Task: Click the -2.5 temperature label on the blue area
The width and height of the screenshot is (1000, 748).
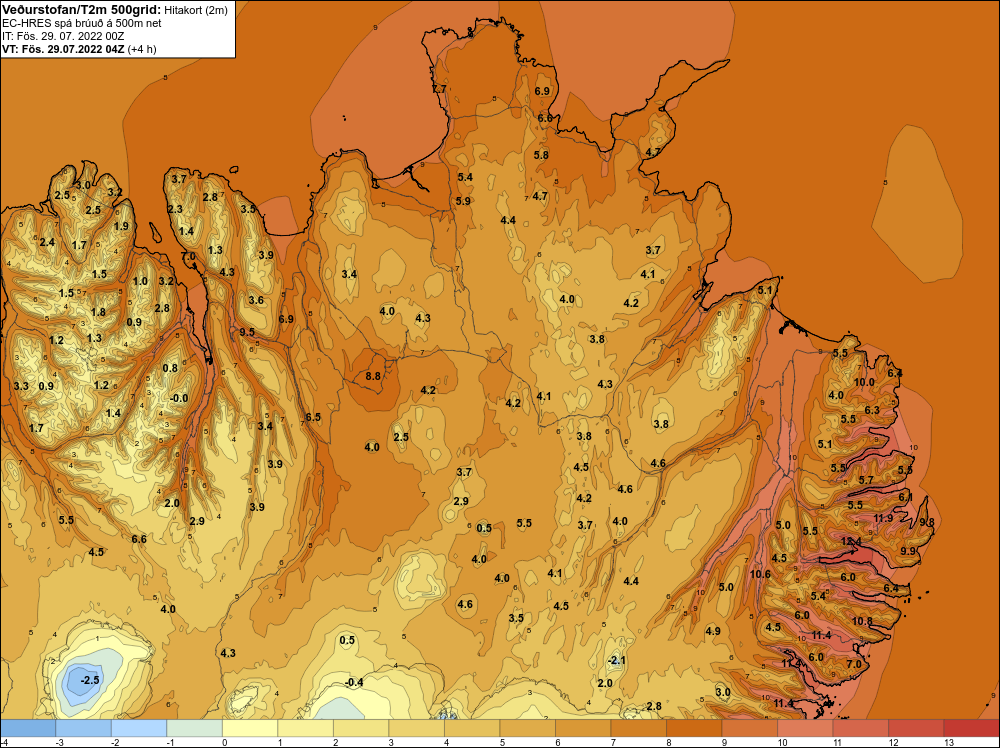Action: tap(90, 680)
